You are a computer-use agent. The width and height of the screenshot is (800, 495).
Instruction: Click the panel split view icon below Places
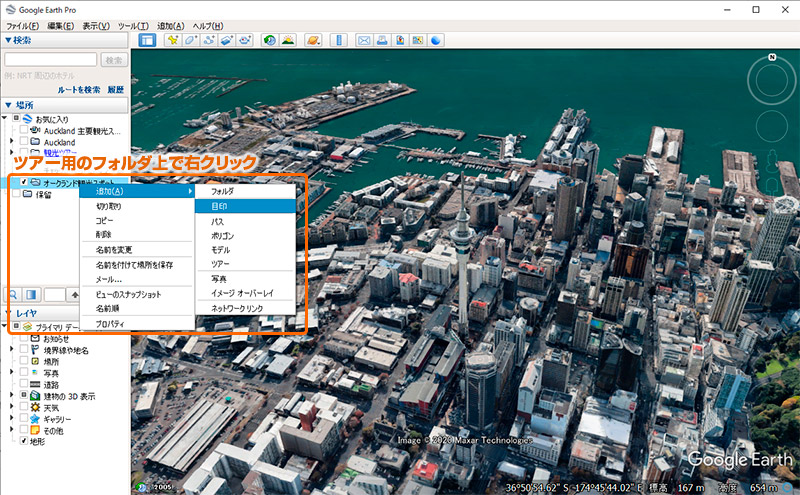pyautogui.click(x=31, y=294)
